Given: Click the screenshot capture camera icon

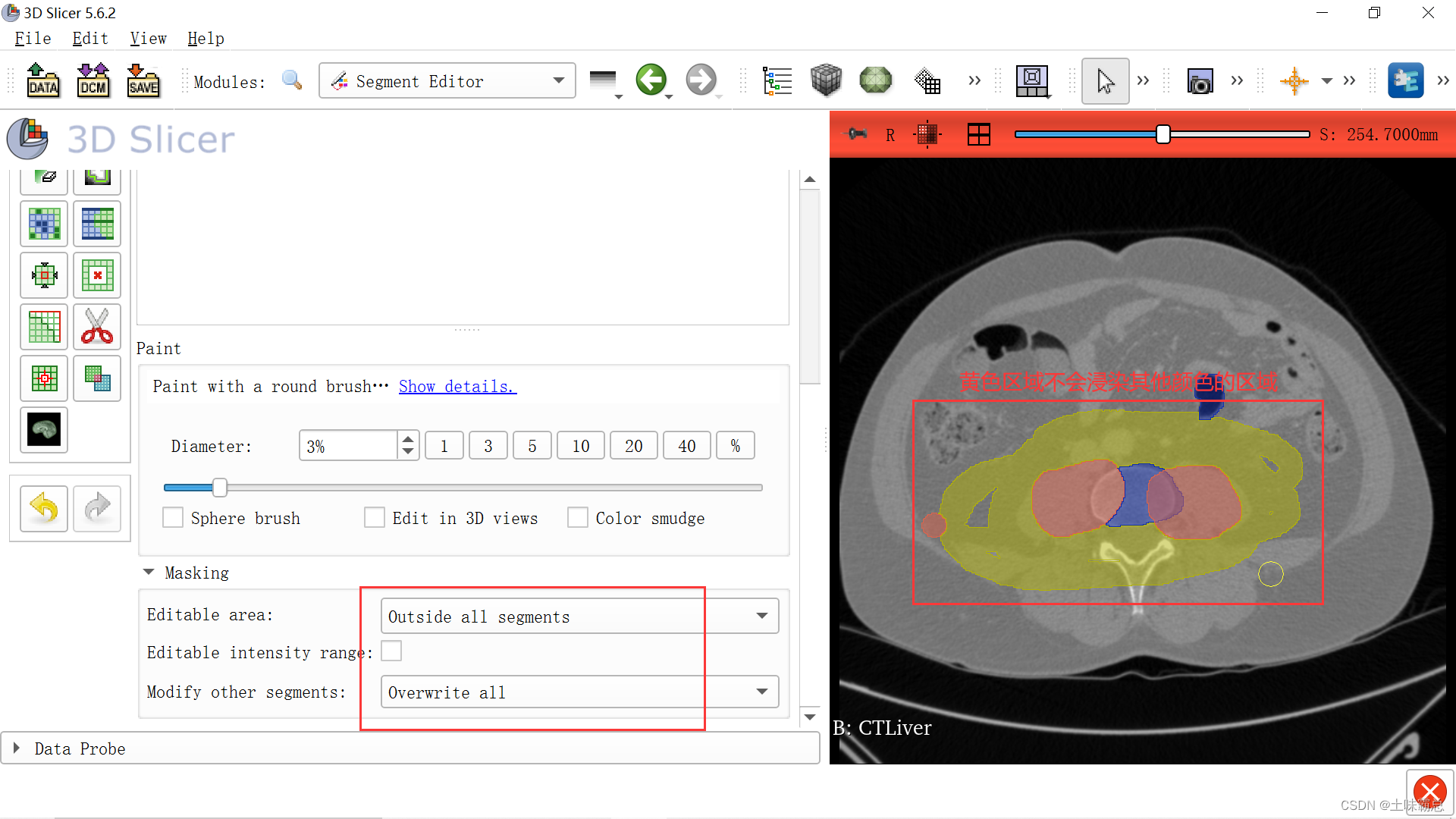Looking at the screenshot, I should pyautogui.click(x=1200, y=80).
